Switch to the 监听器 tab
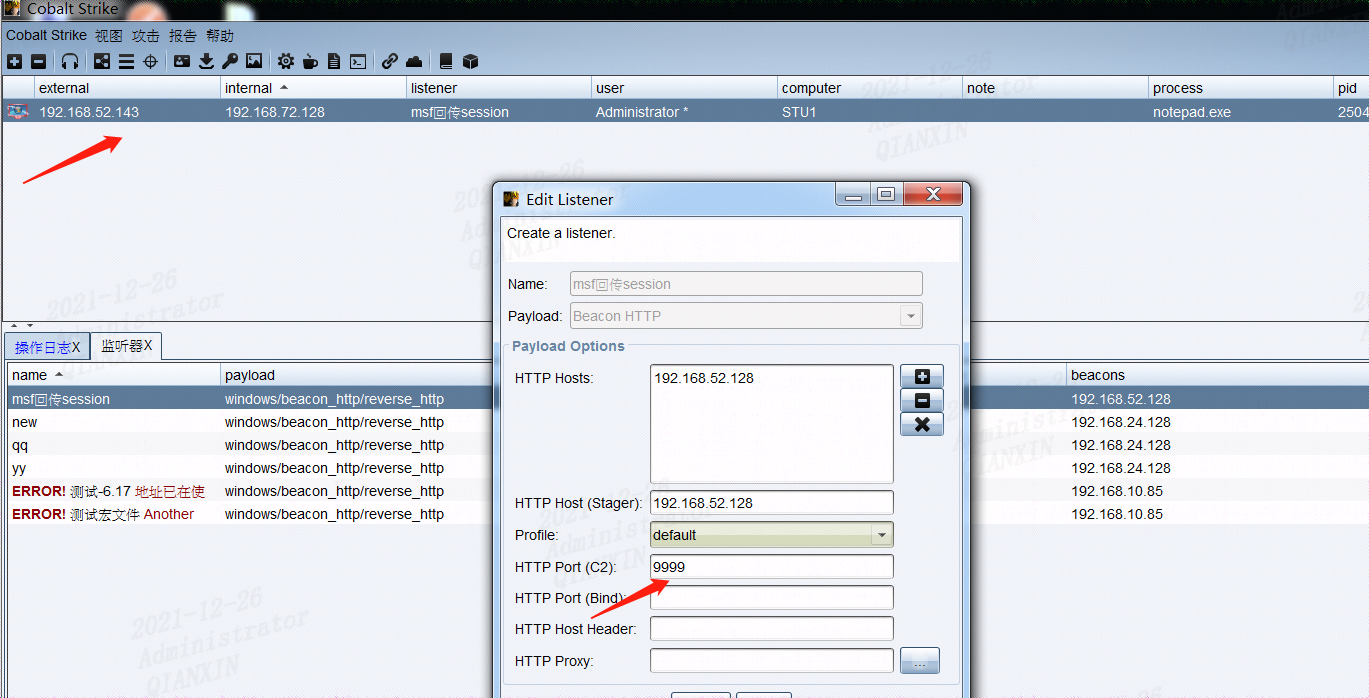This screenshot has height=698, width=1369. point(126,346)
